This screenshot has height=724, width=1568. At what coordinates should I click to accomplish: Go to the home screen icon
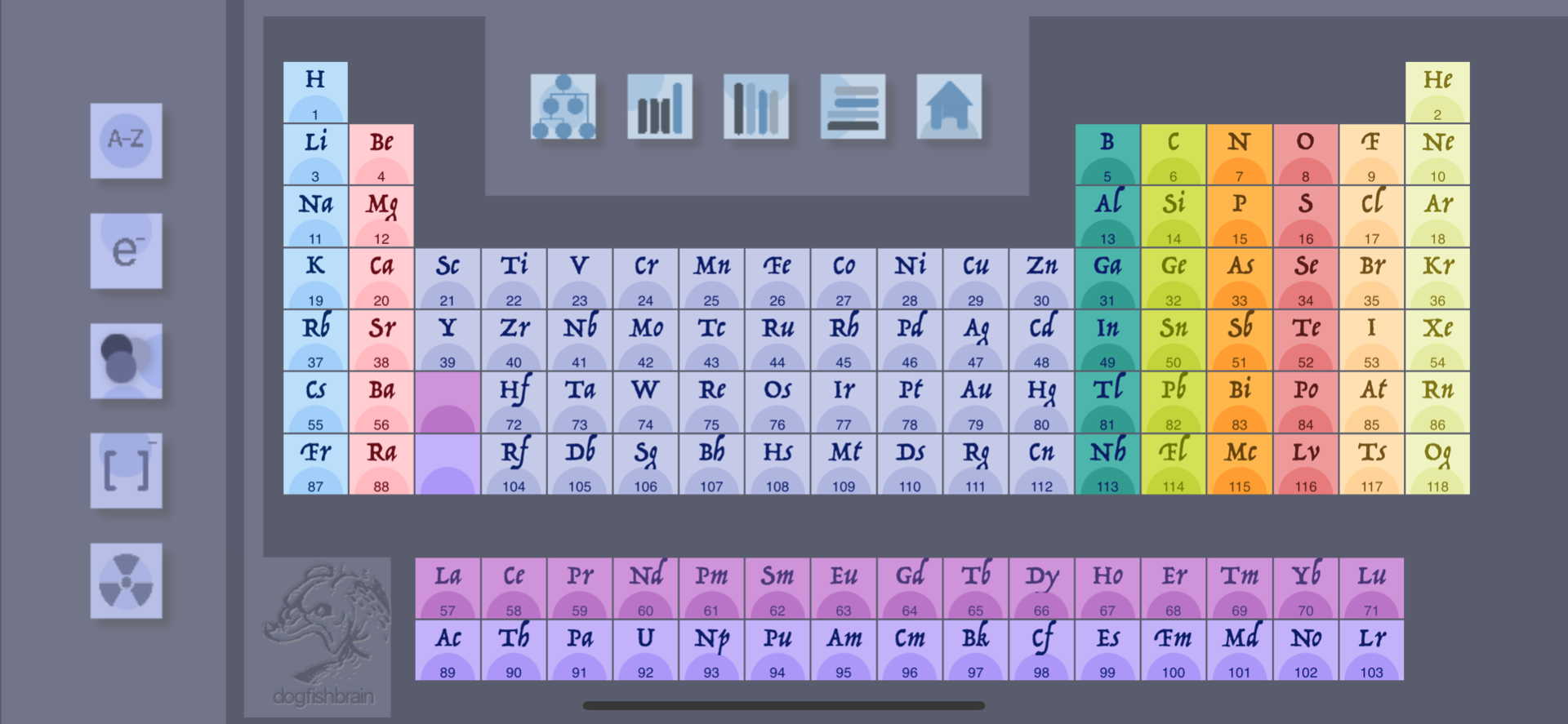coord(949,107)
